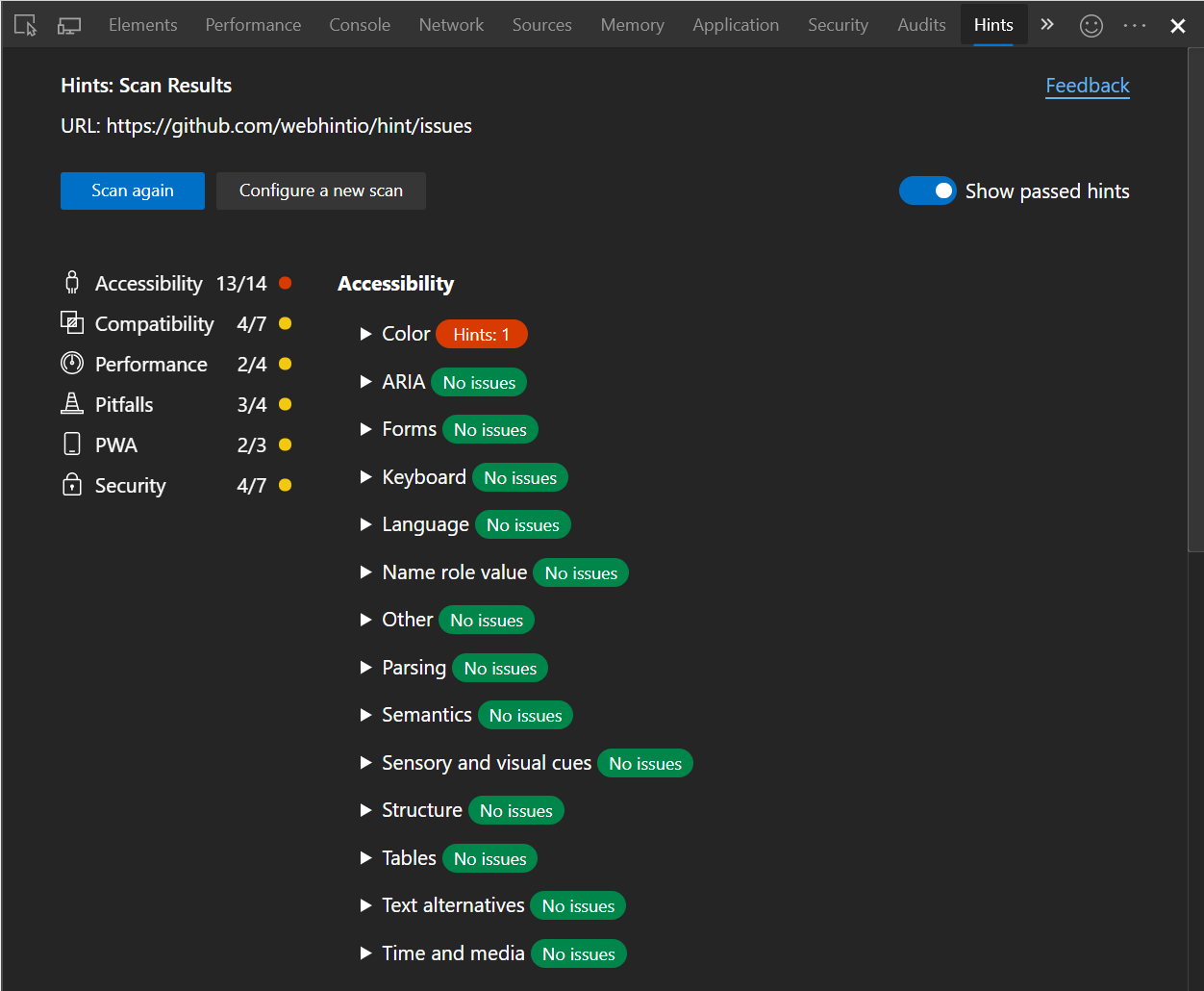Select the inspect element icon
This screenshot has height=991, width=1204.
[x=24, y=25]
